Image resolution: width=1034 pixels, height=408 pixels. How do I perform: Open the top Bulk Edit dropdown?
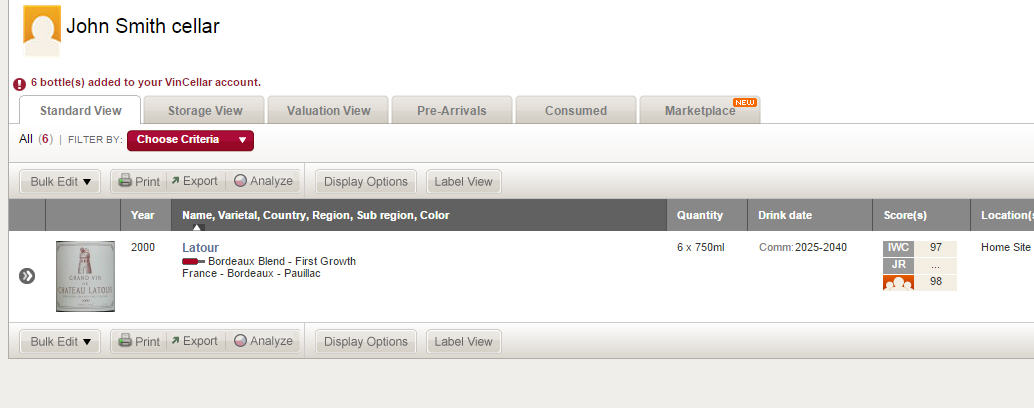point(60,182)
